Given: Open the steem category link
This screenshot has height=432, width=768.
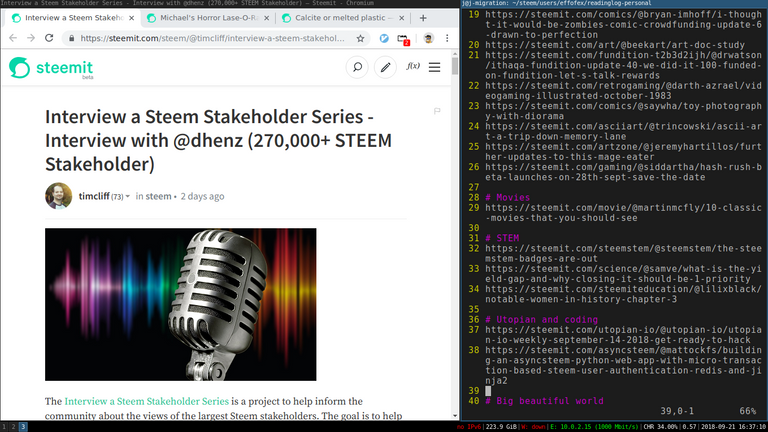Looking at the screenshot, I should [x=158, y=196].
